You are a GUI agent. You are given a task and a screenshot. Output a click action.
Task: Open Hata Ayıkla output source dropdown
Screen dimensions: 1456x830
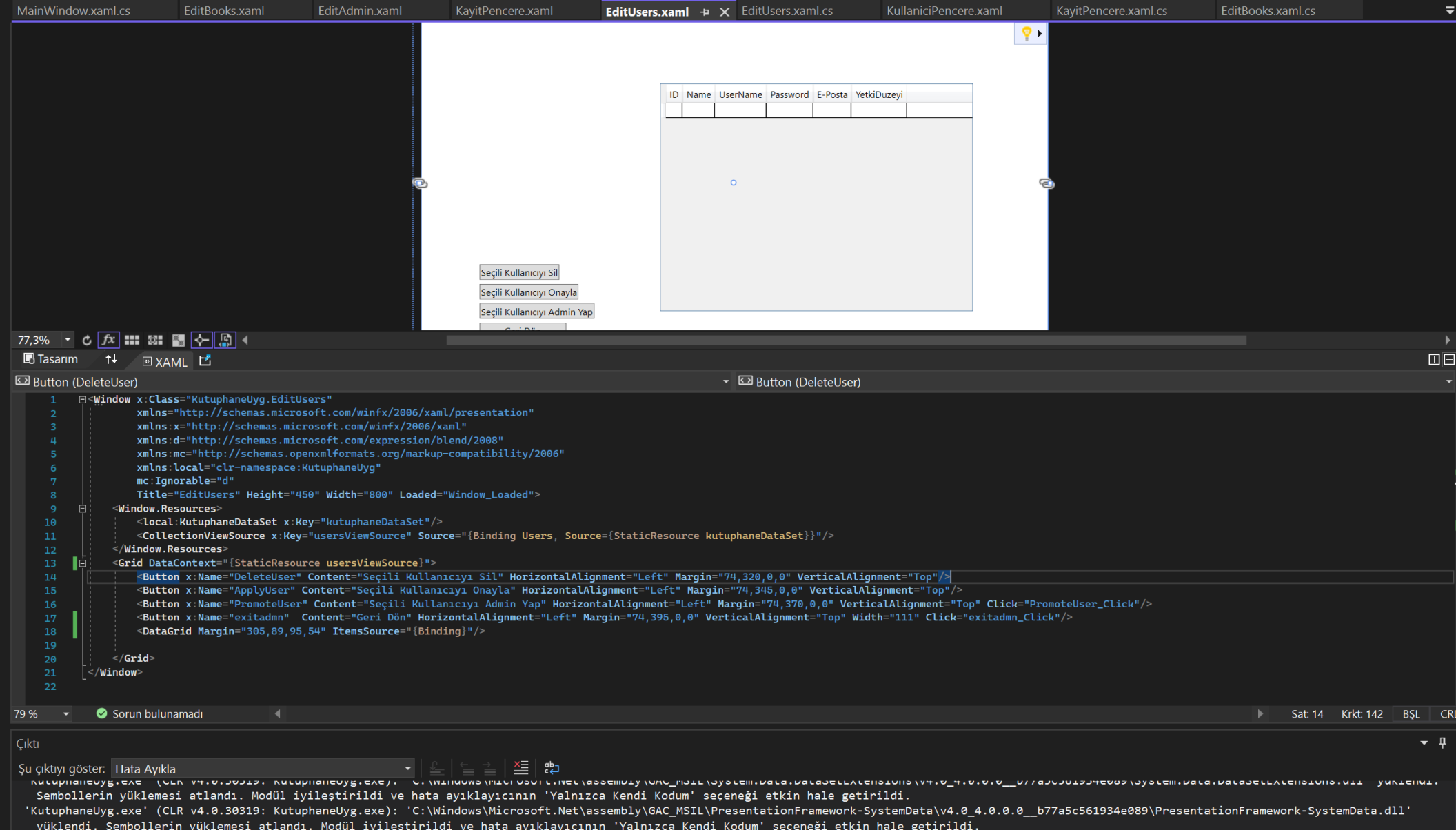[x=407, y=768]
